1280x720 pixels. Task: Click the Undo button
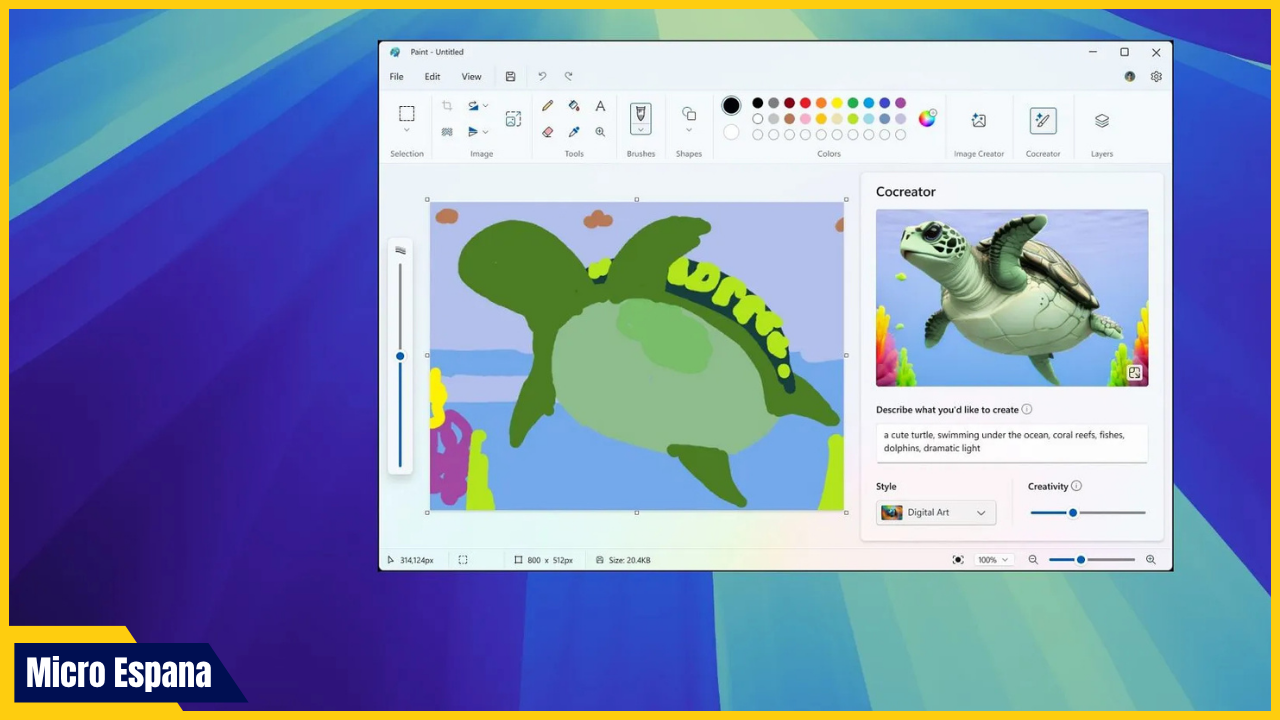[x=542, y=77]
